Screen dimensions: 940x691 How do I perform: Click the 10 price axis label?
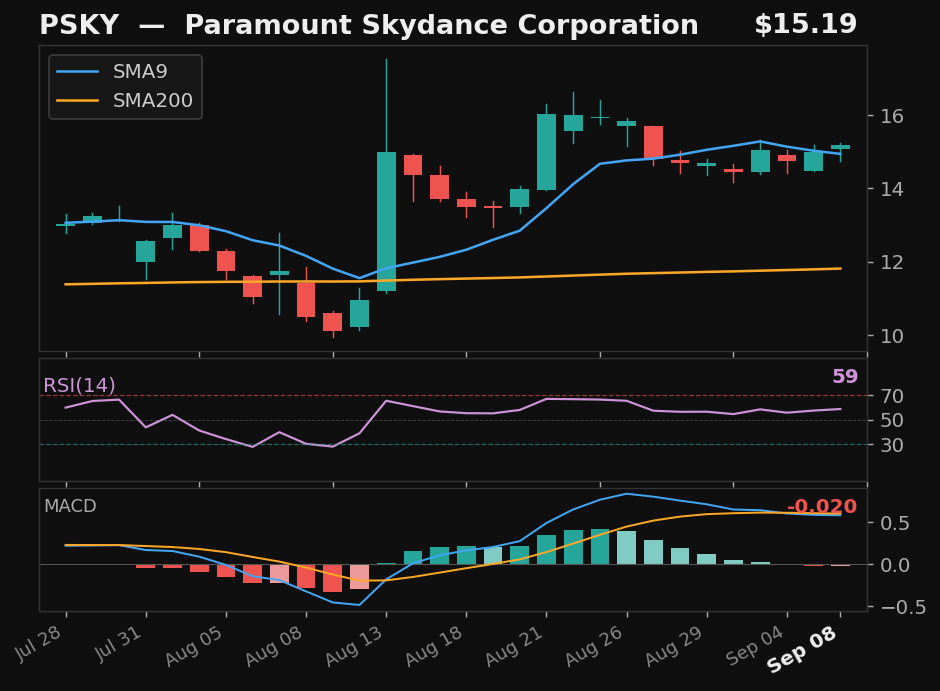(892, 336)
